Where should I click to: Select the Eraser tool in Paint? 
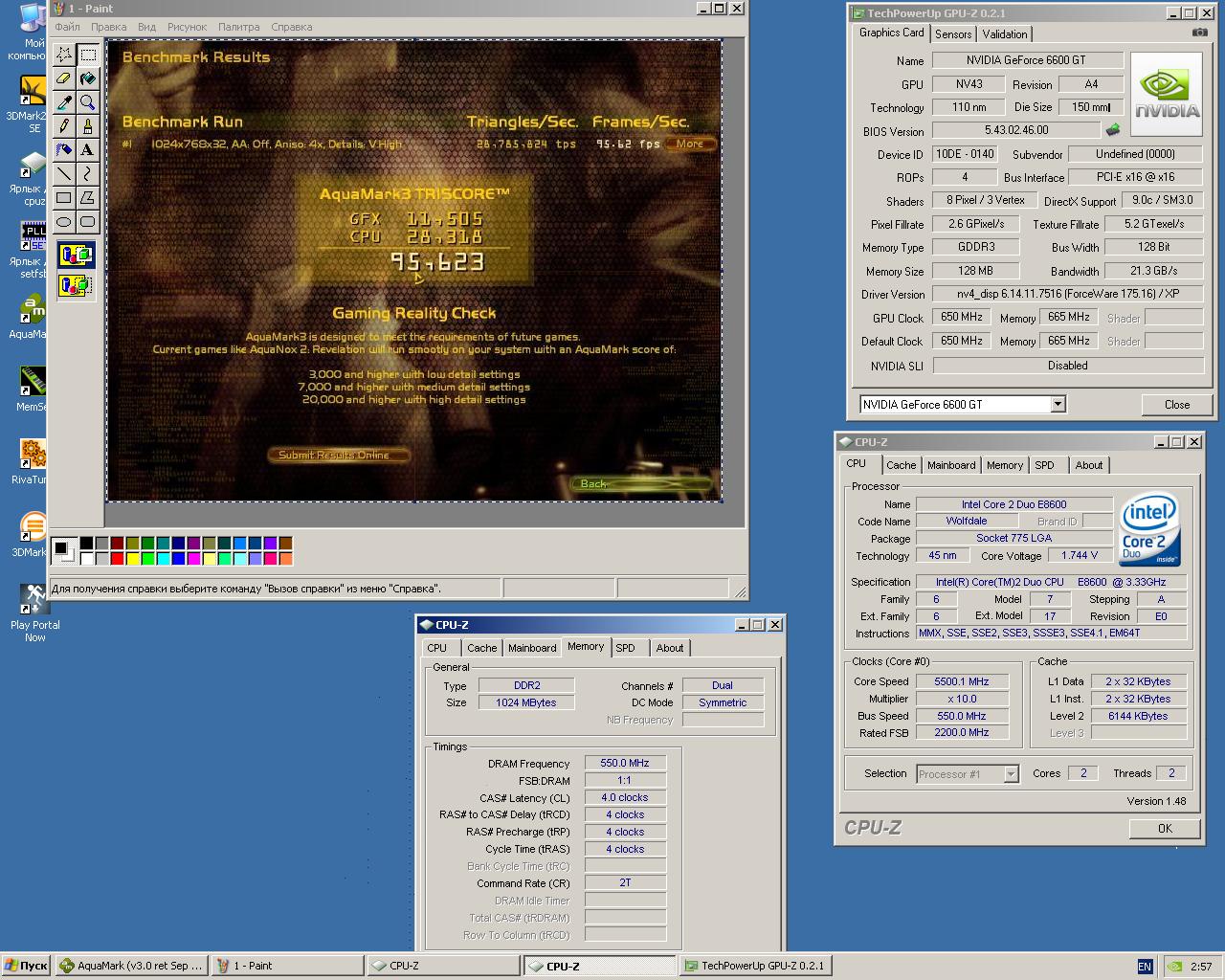tap(63, 78)
